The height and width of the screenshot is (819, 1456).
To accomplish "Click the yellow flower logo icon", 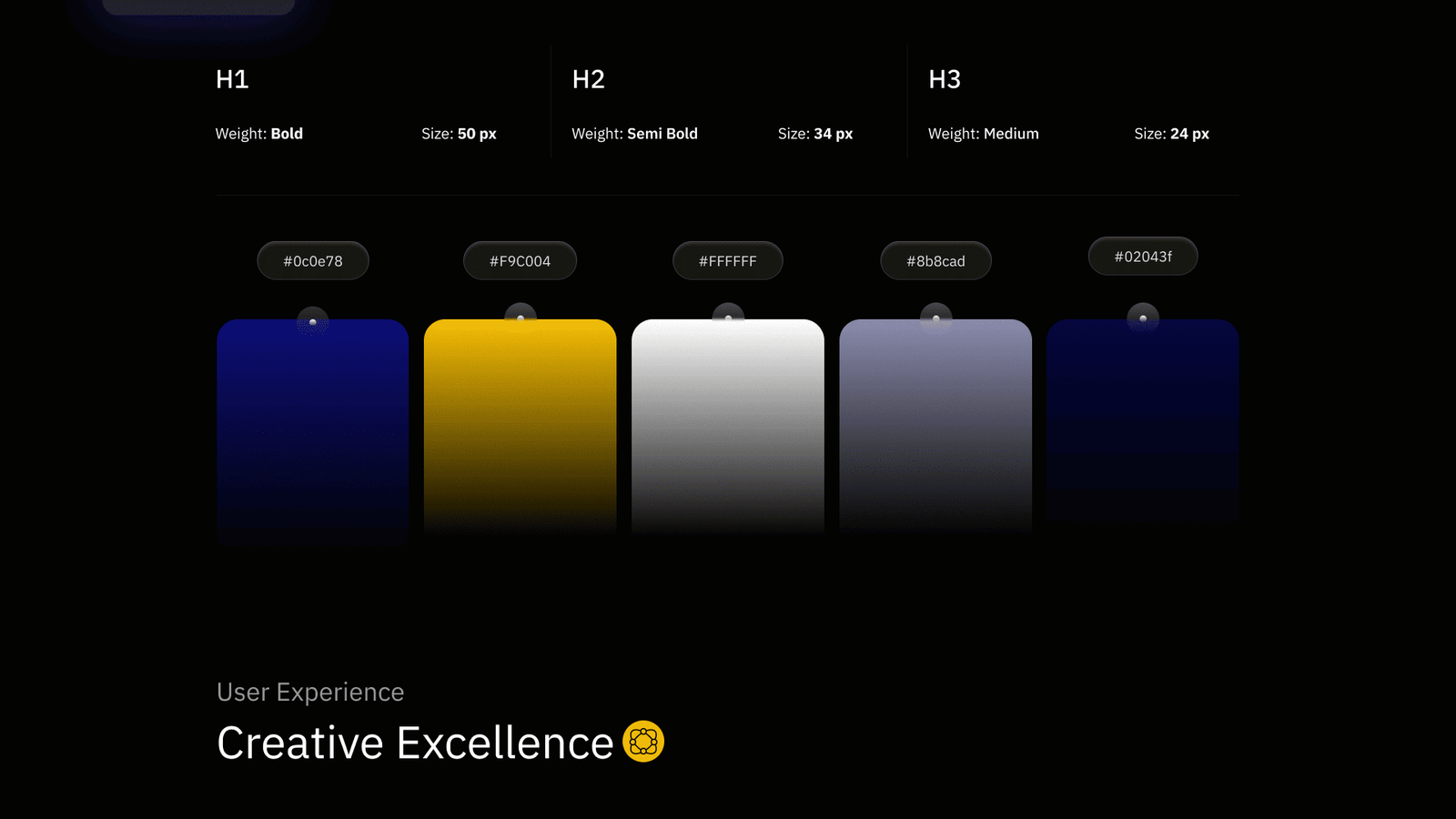I will pyautogui.click(x=643, y=742).
